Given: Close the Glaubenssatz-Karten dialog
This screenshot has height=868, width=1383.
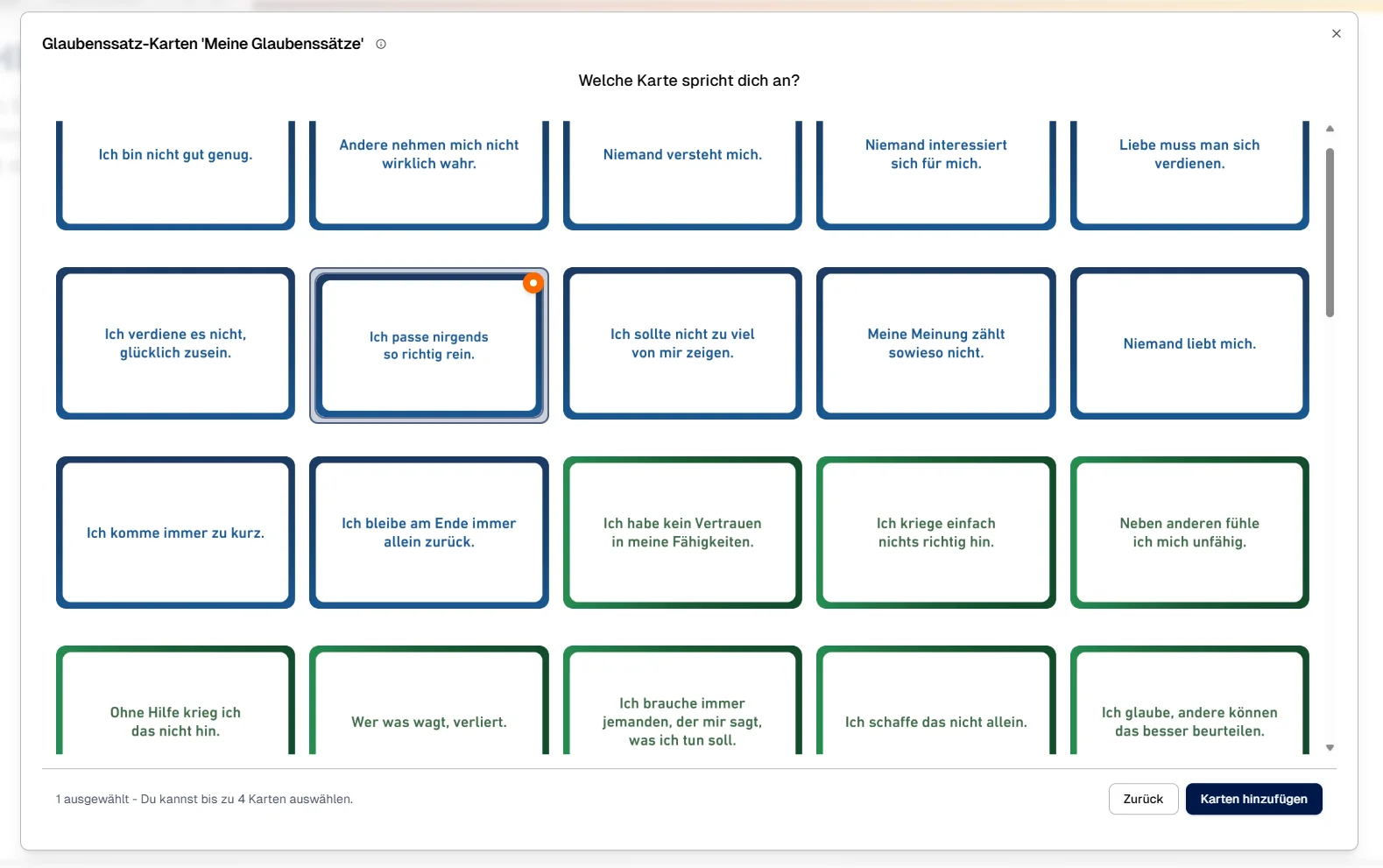Looking at the screenshot, I should (1336, 34).
